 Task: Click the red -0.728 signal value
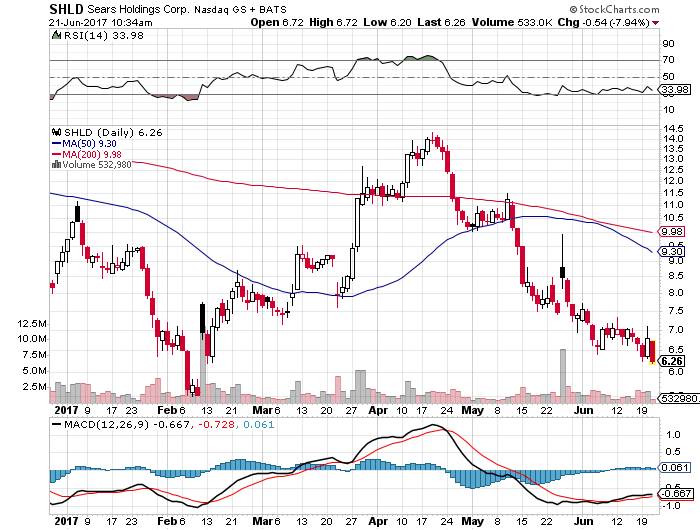point(216,424)
